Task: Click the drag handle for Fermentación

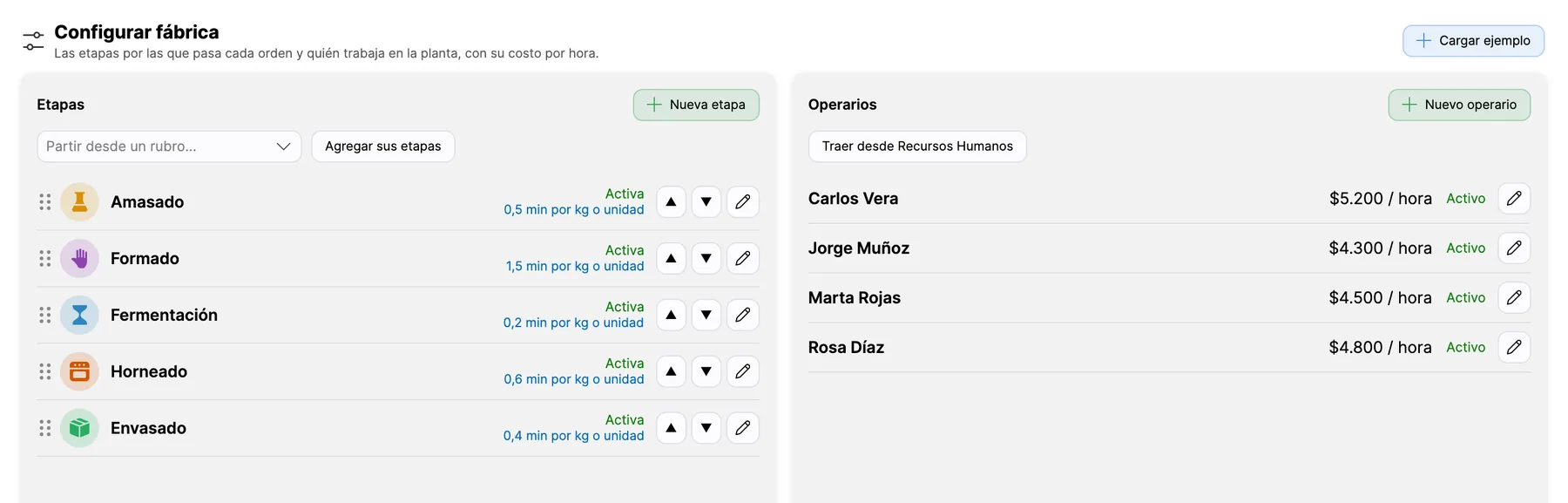Action: [45, 316]
